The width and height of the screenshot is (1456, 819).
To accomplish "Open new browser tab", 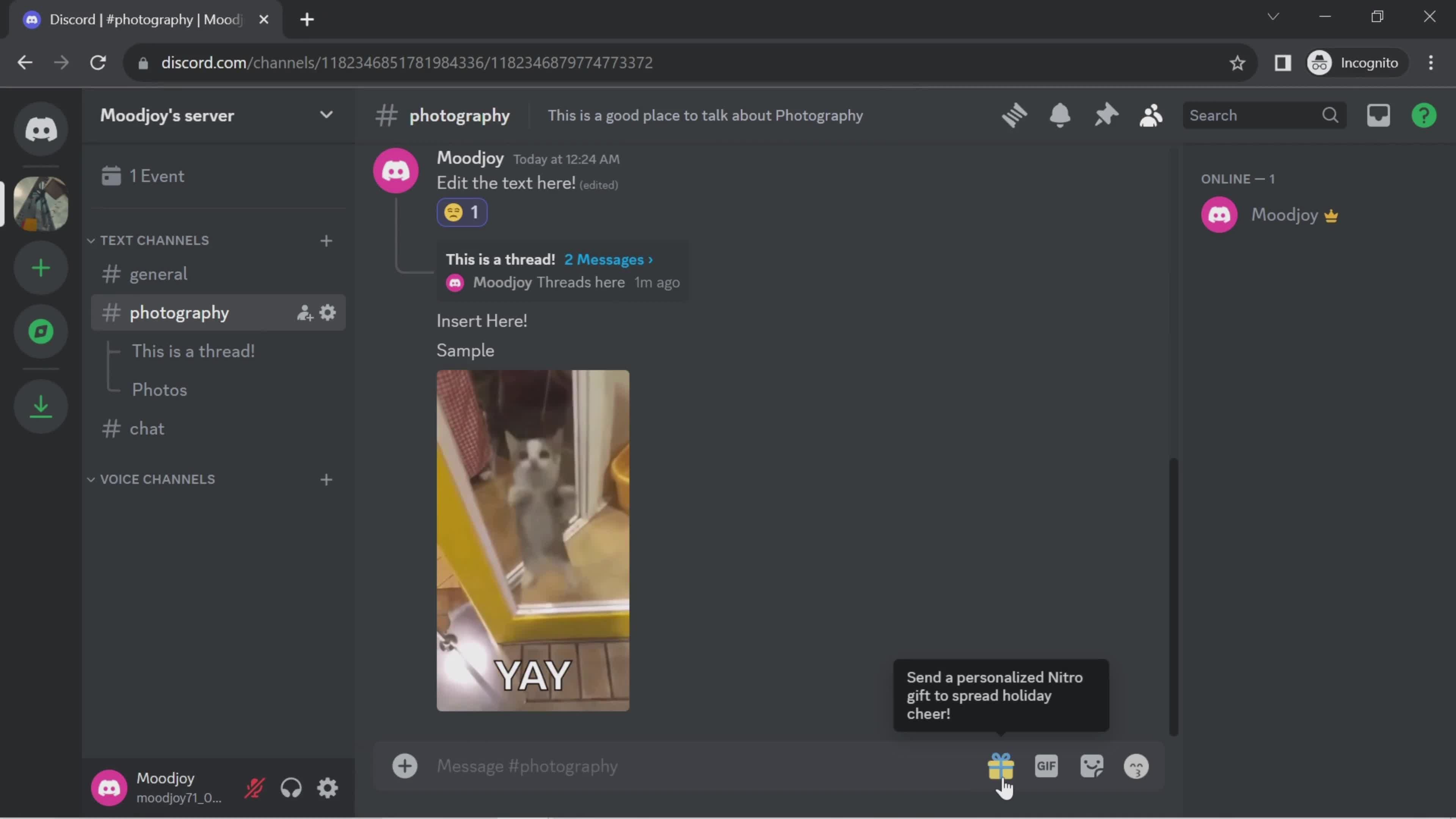I will coord(307,20).
